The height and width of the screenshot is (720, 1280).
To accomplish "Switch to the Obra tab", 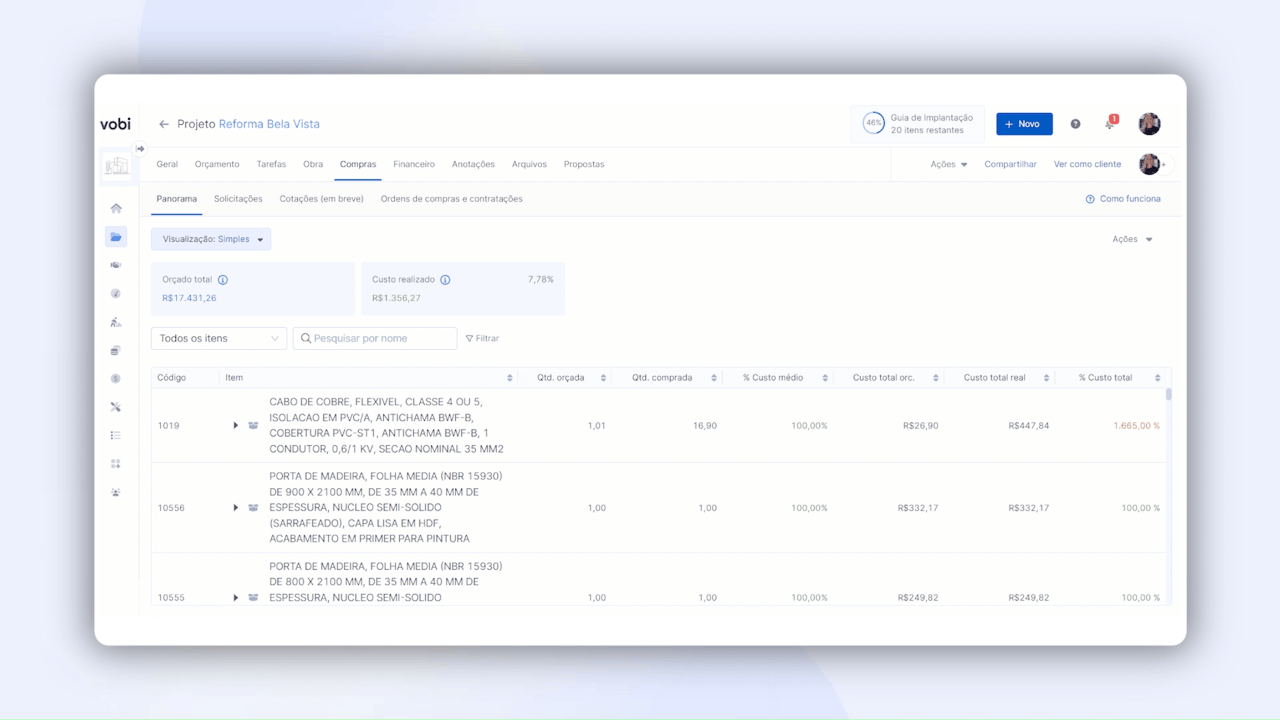I will click(x=313, y=164).
